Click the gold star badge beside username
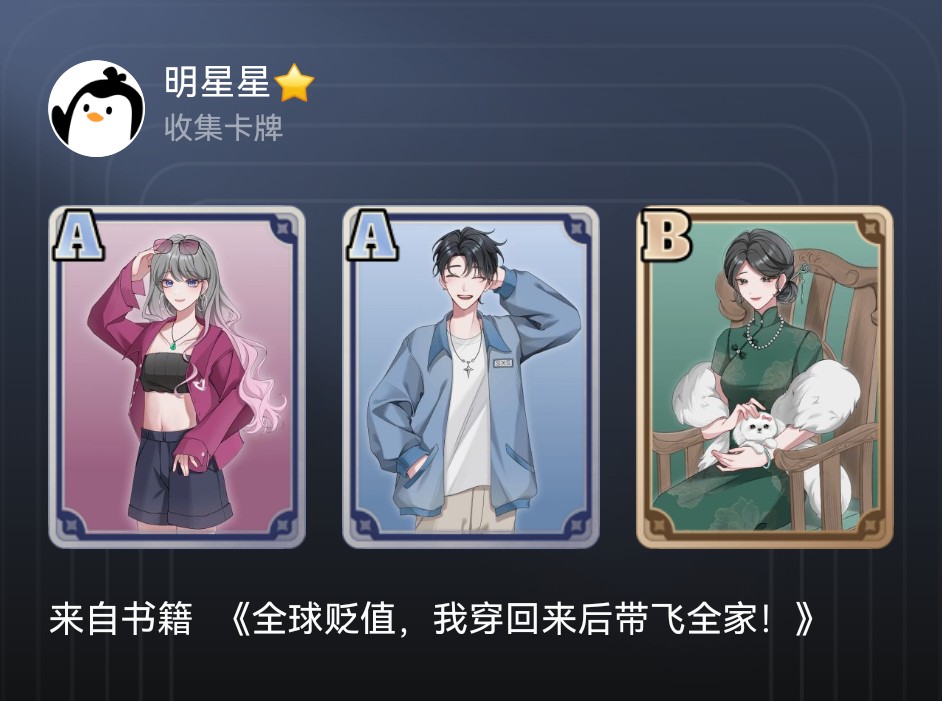This screenshot has height=701, width=942. (294, 83)
